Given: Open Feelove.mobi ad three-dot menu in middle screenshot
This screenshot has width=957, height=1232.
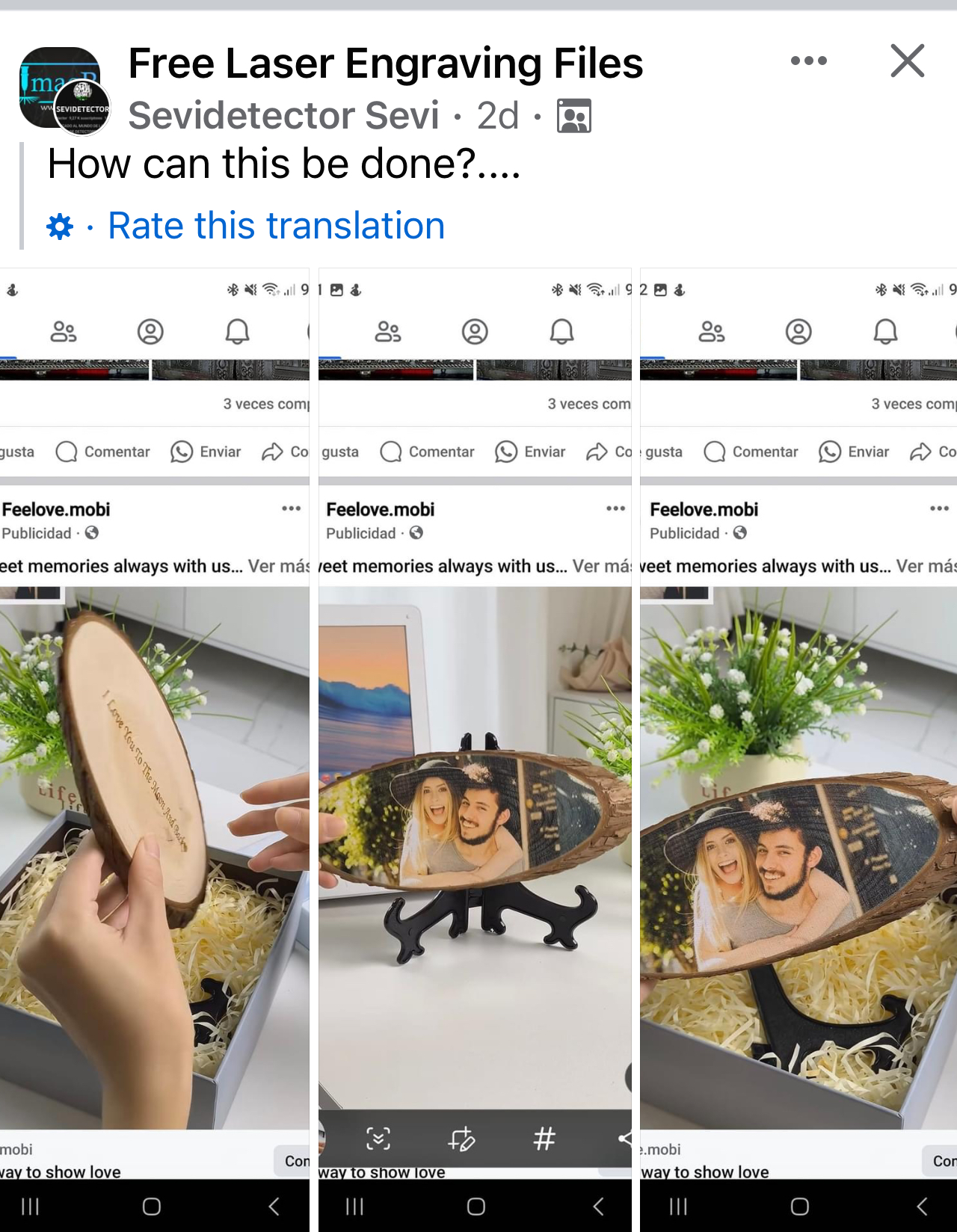Looking at the screenshot, I should [x=615, y=508].
